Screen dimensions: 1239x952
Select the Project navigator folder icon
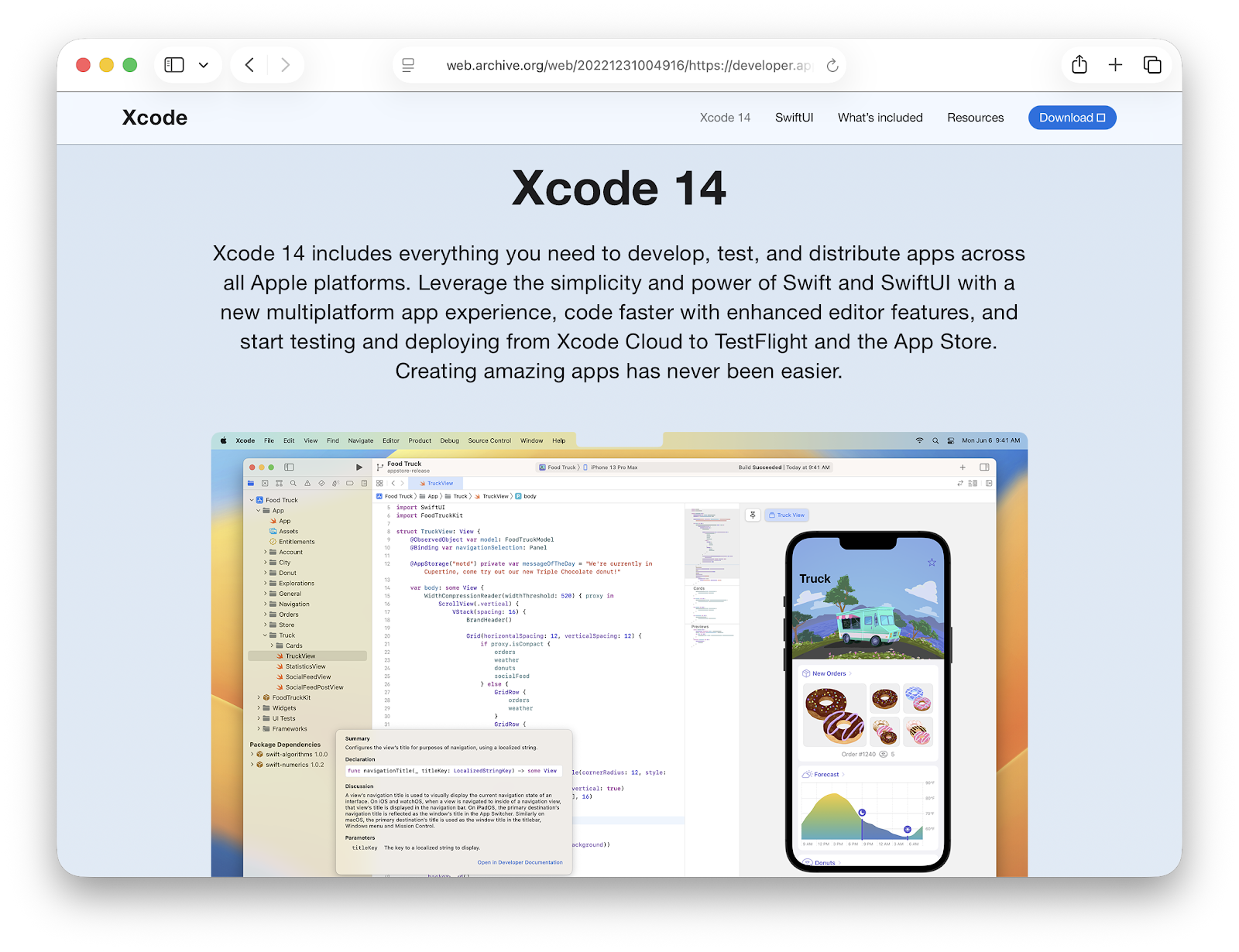[x=251, y=483]
